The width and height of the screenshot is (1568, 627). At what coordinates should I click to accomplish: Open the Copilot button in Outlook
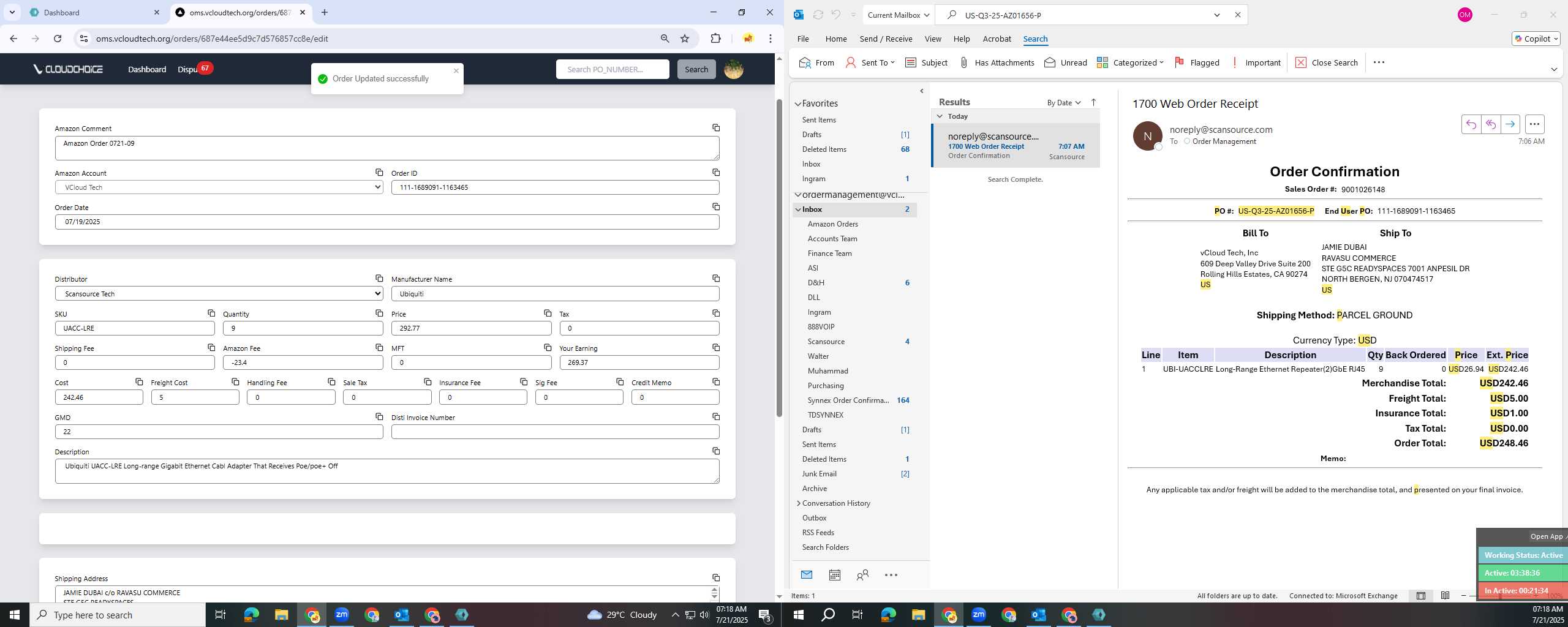click(x=1536, y=39)
